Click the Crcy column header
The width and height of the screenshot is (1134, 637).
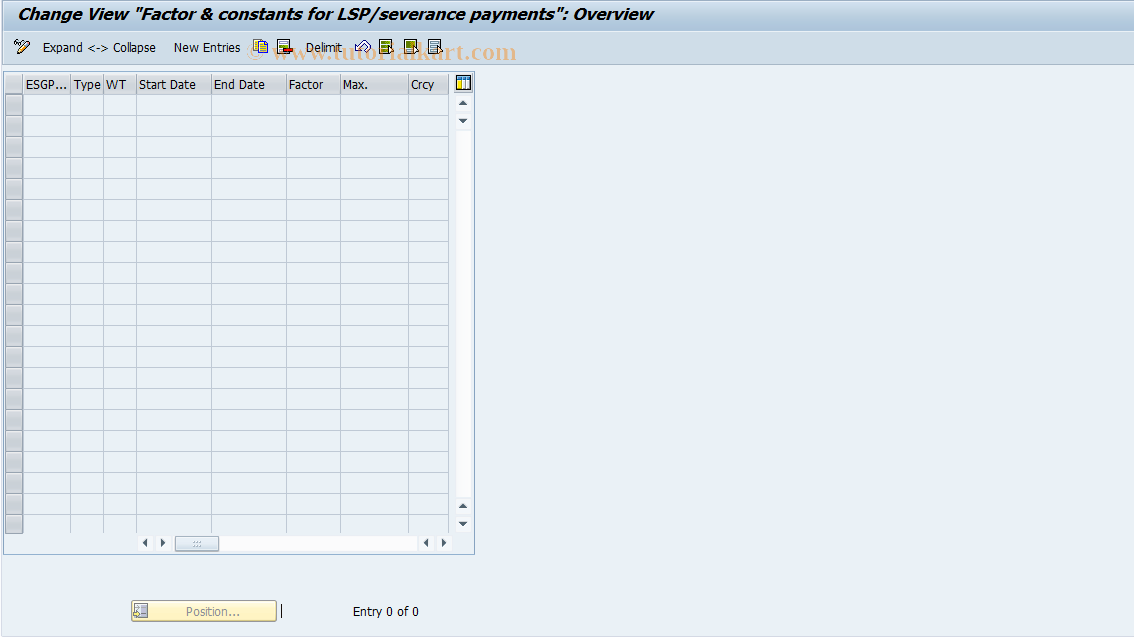click(x=428, y=85)
